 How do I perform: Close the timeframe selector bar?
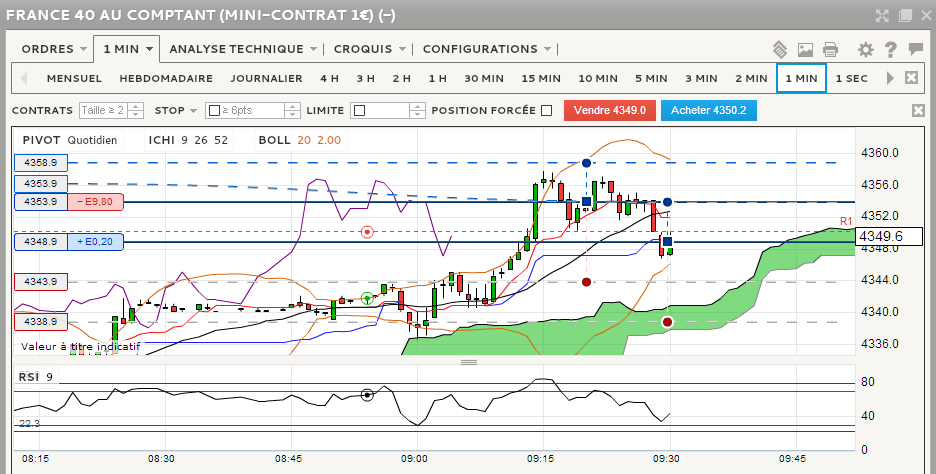912,78
